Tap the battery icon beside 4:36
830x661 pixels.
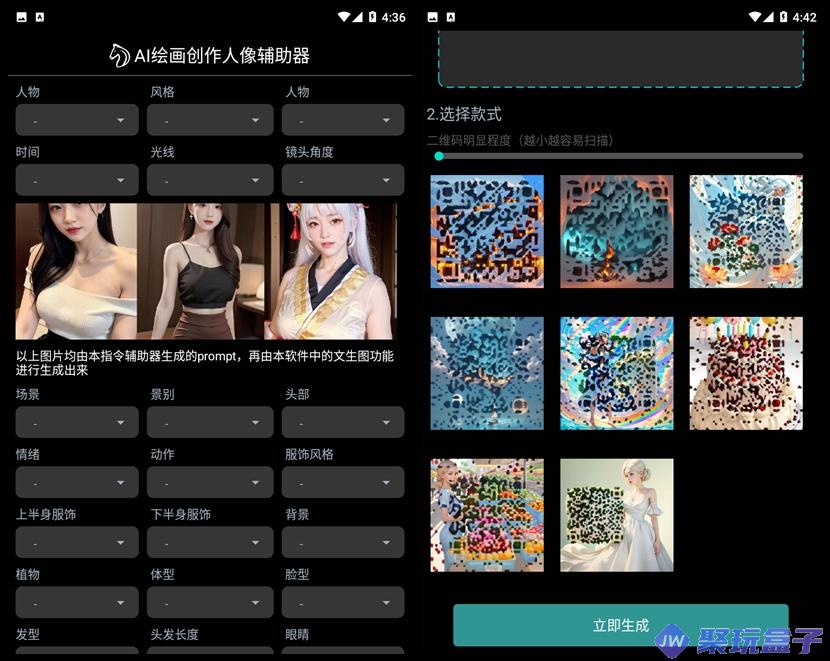372,17
